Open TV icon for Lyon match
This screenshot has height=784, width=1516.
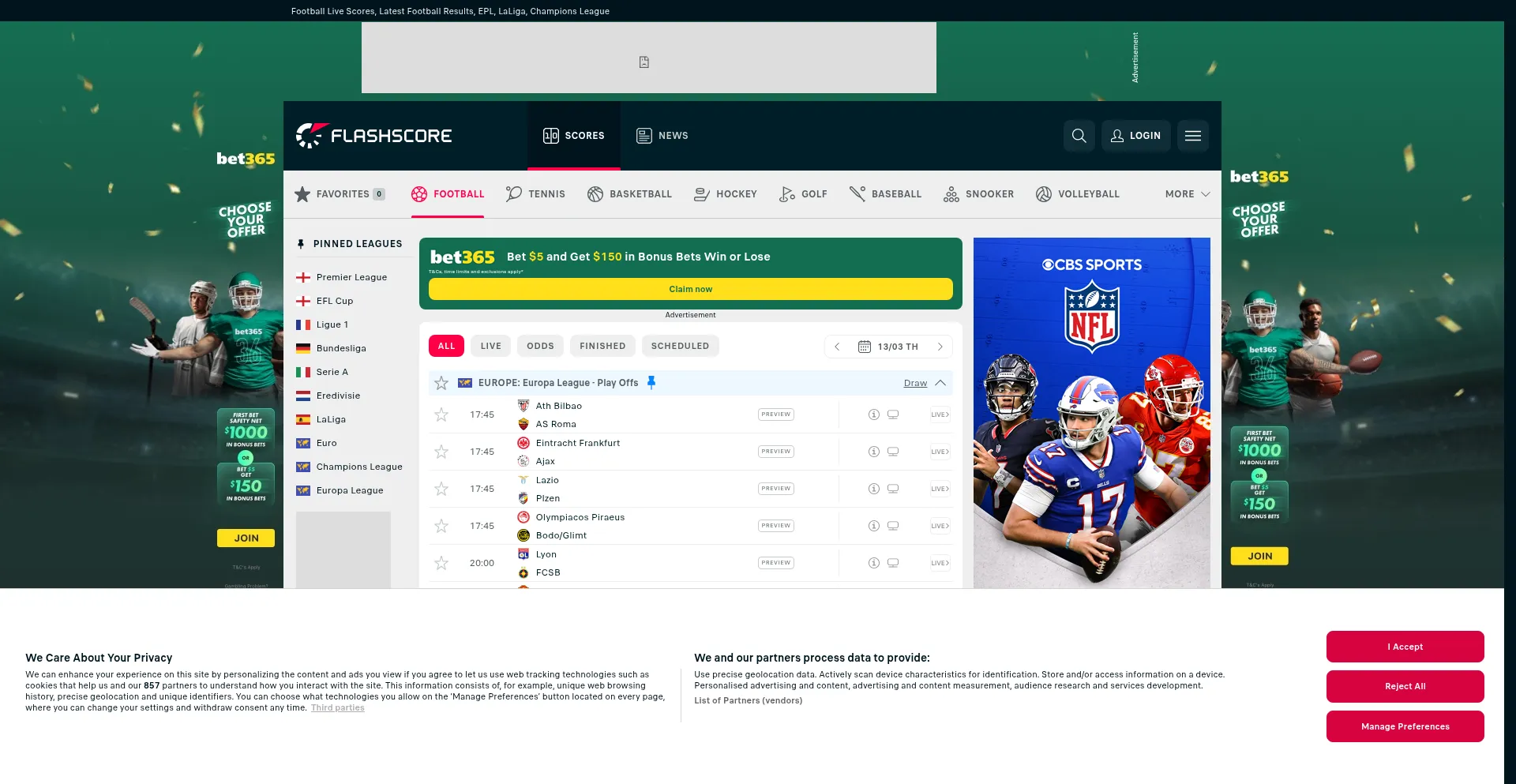[893, 563]
